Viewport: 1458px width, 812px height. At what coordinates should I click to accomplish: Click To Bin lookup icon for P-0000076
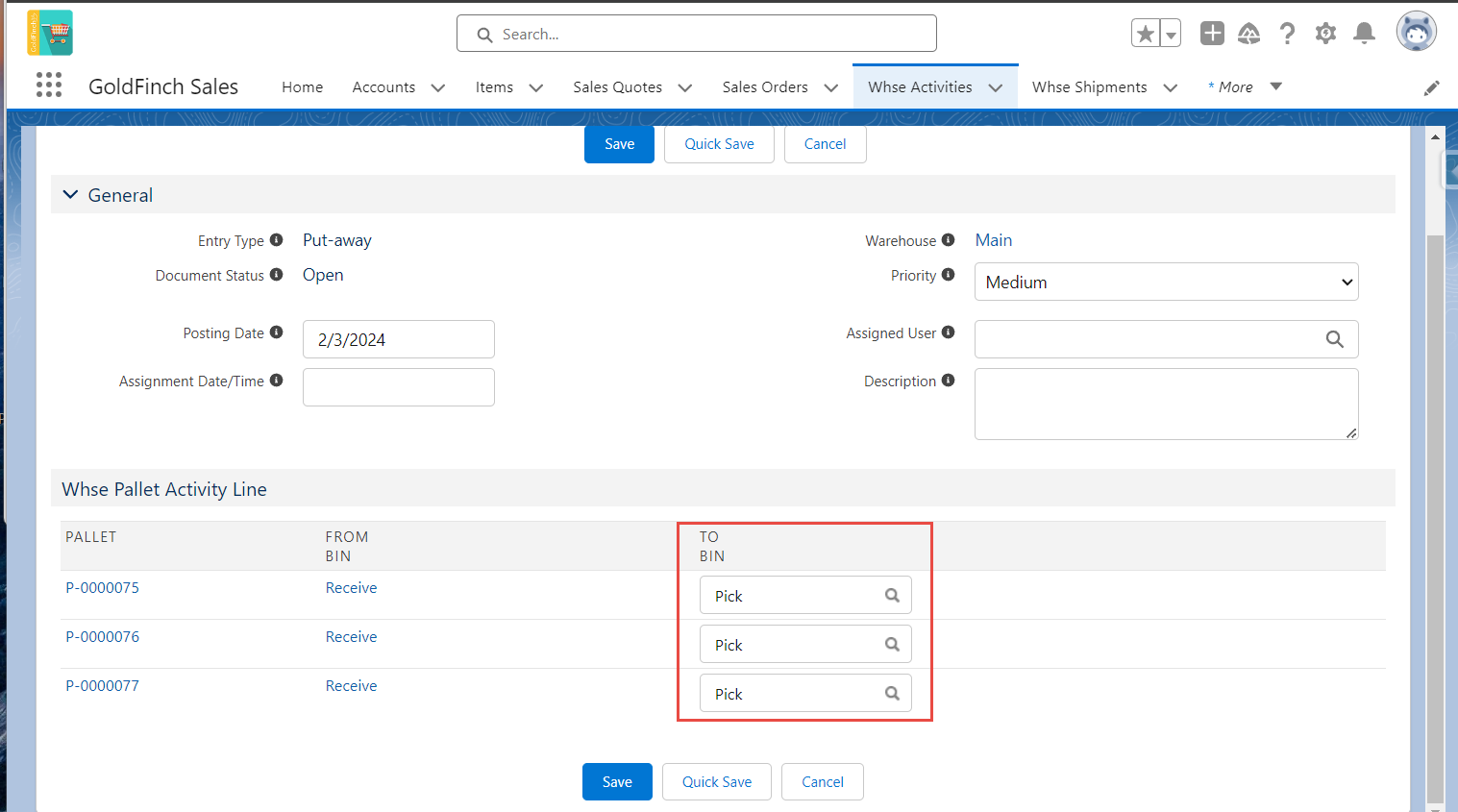[892, 644]
